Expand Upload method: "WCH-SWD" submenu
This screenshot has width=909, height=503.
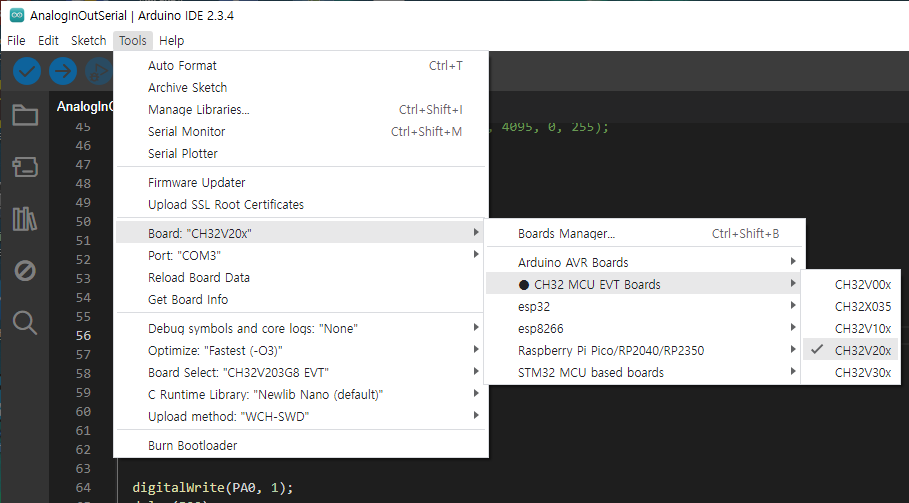[301, 417]
